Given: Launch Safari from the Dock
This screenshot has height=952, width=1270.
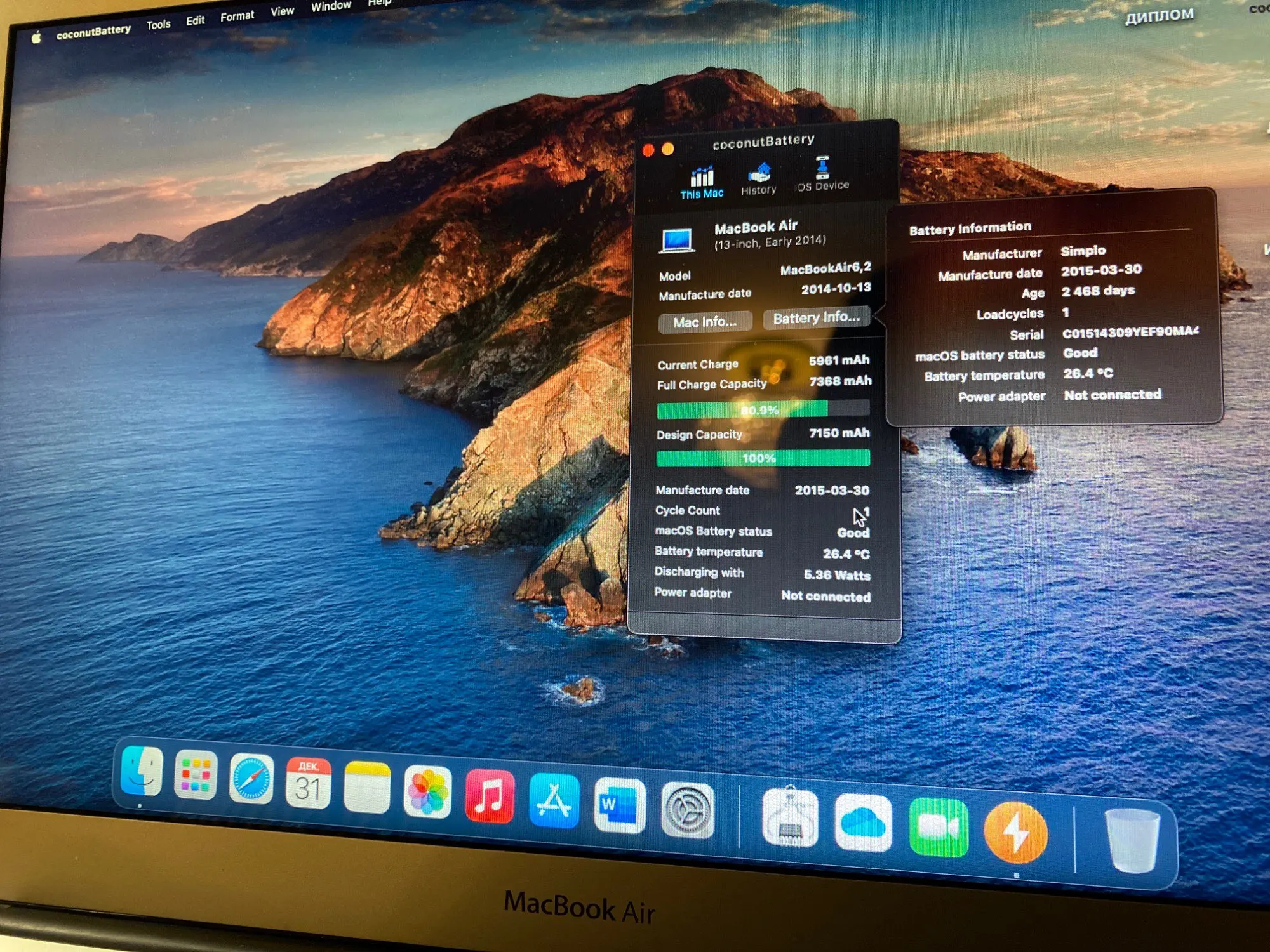Looking at the screenshot, I should coord(251,779).
